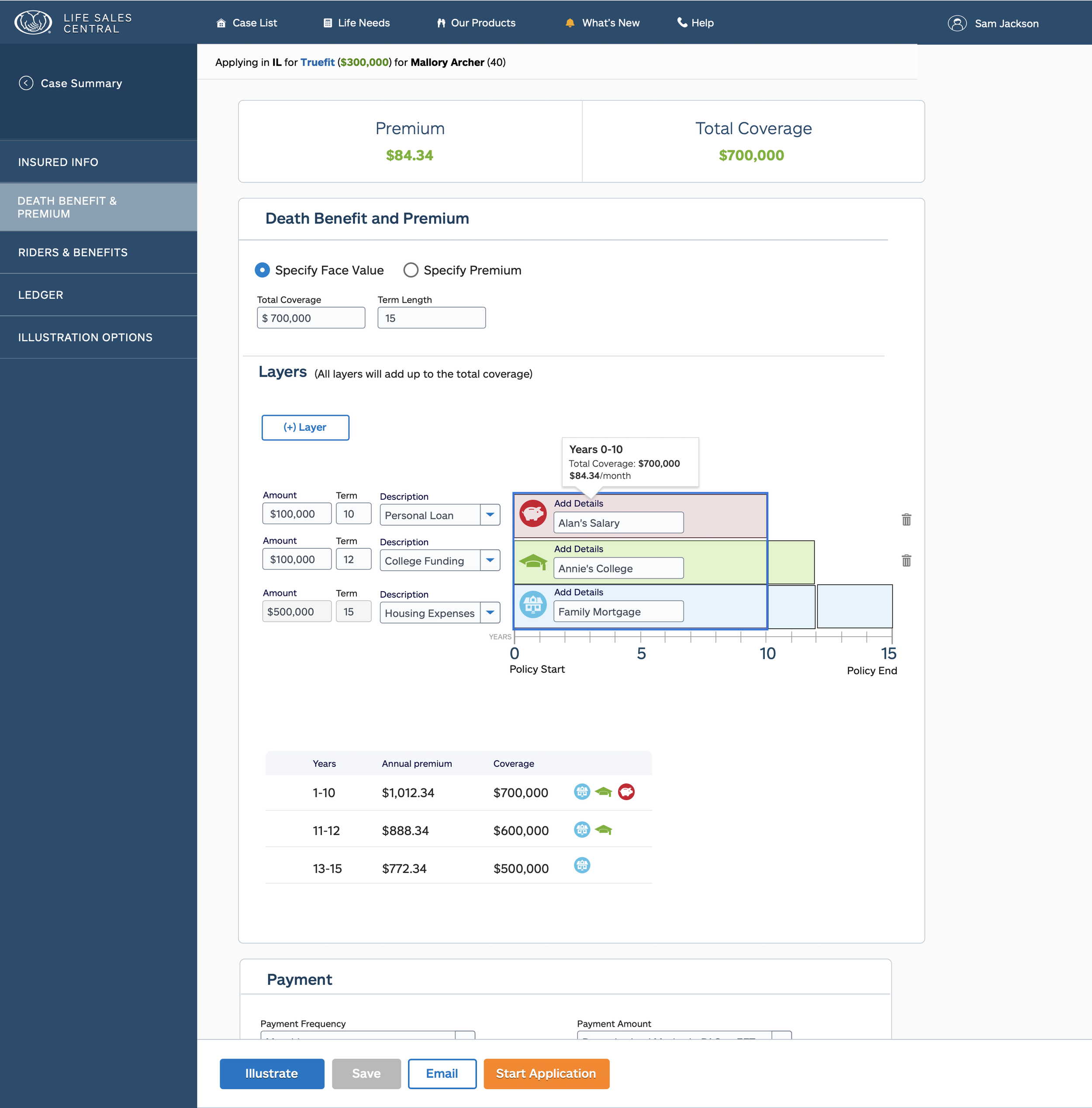Open the Sam Jackson user profile icon
Image resolution: width=1092 pixels, height=1108 pixels.
tap(957, 24)
